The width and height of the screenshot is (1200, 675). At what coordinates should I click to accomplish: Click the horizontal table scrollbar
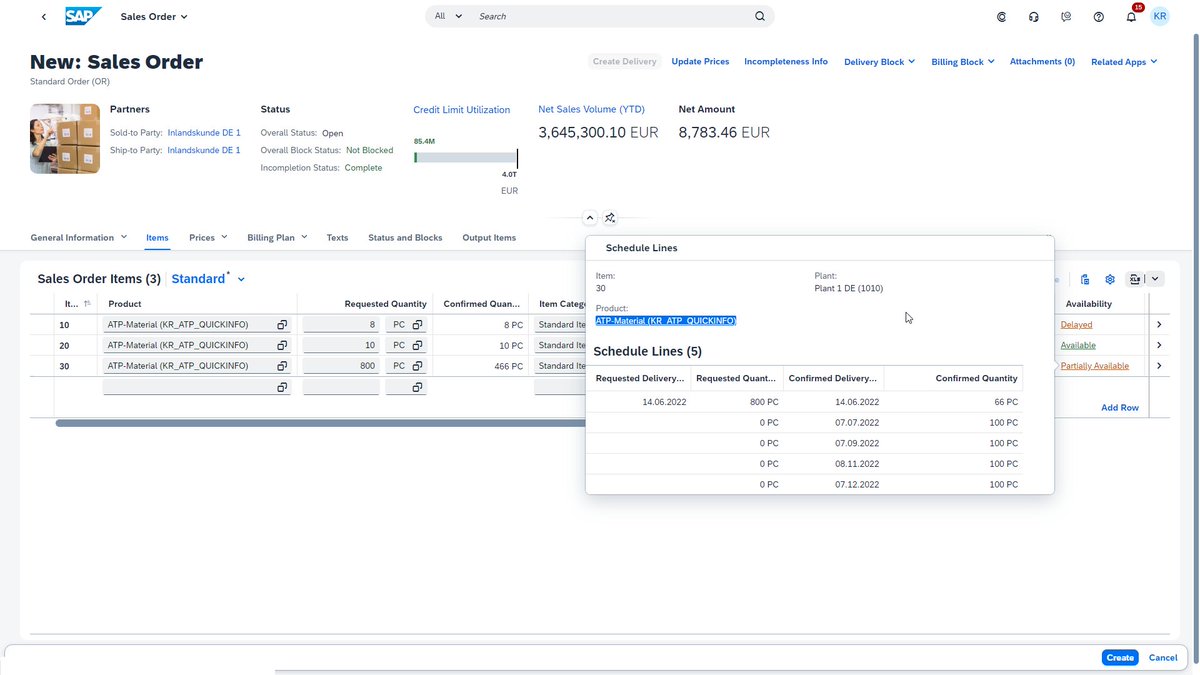pos(320,423)
